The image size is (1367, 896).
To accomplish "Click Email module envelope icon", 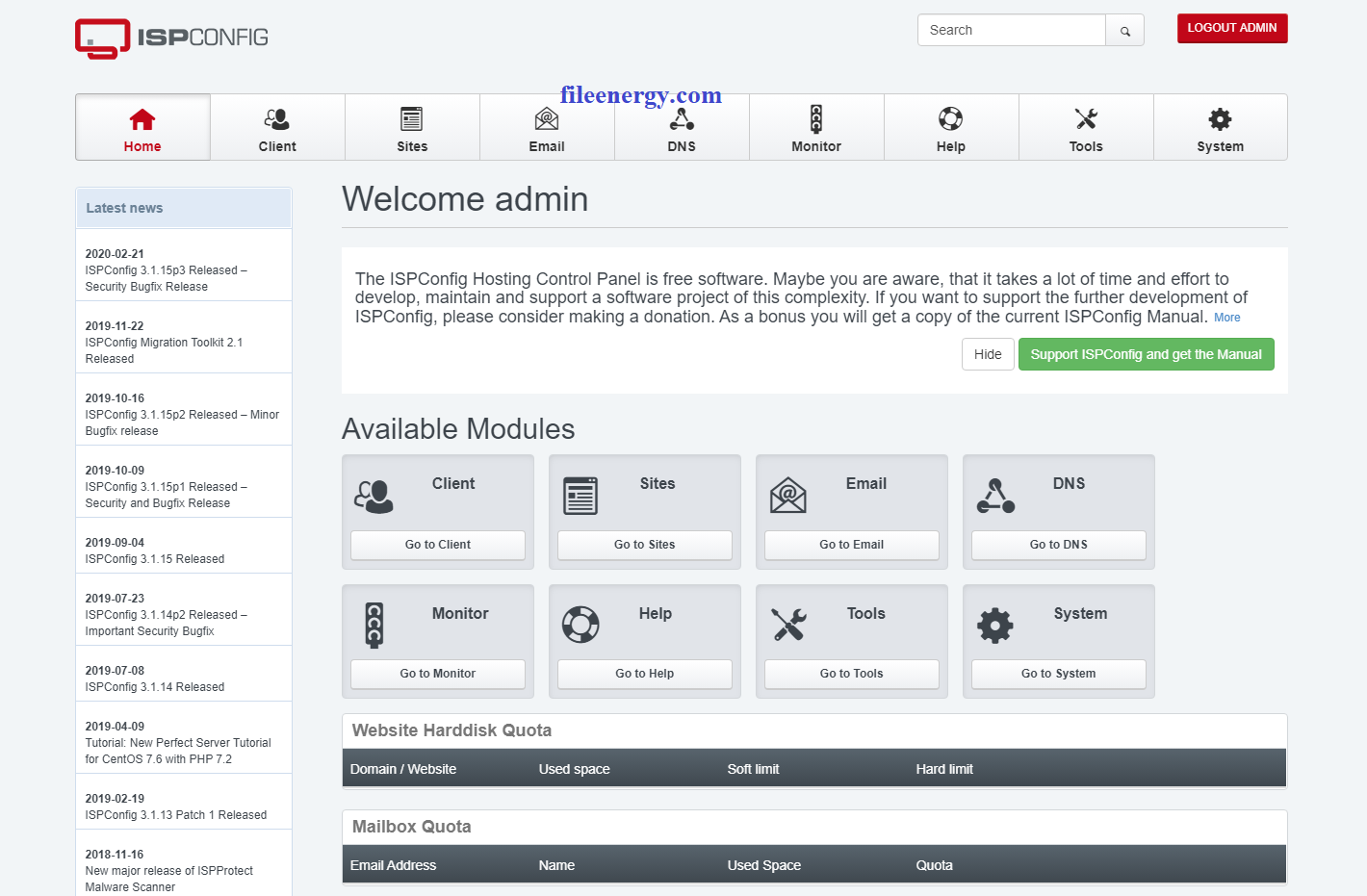I will click(x=787, y=496).
